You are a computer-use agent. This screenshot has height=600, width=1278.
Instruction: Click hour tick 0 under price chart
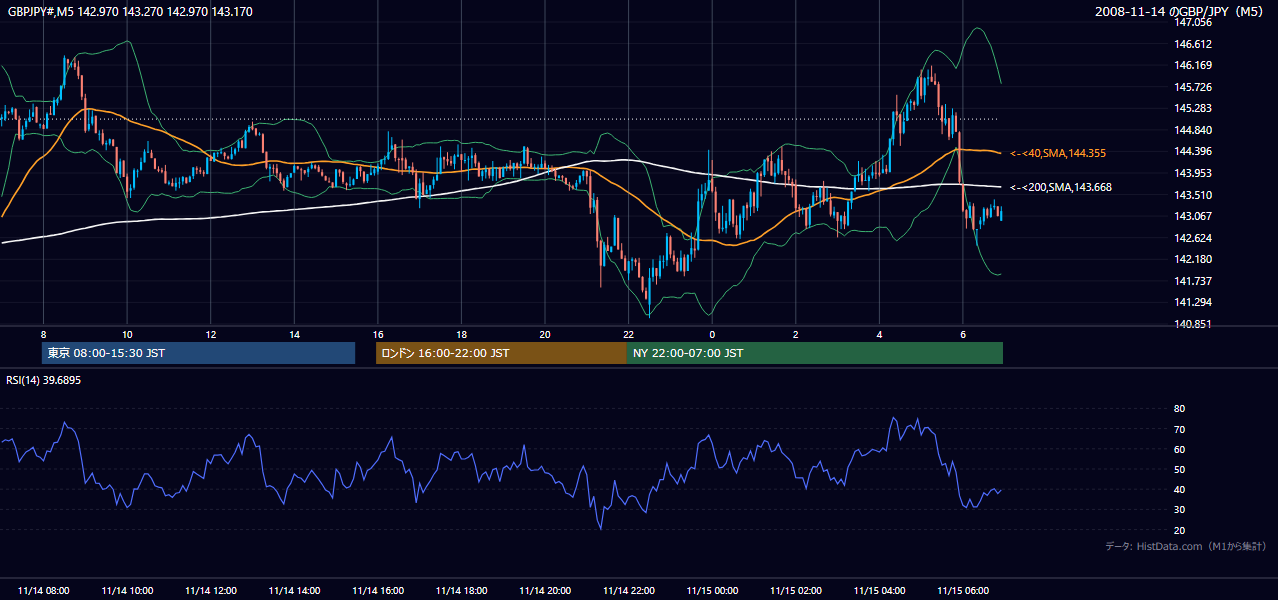(x=712, y=334)
